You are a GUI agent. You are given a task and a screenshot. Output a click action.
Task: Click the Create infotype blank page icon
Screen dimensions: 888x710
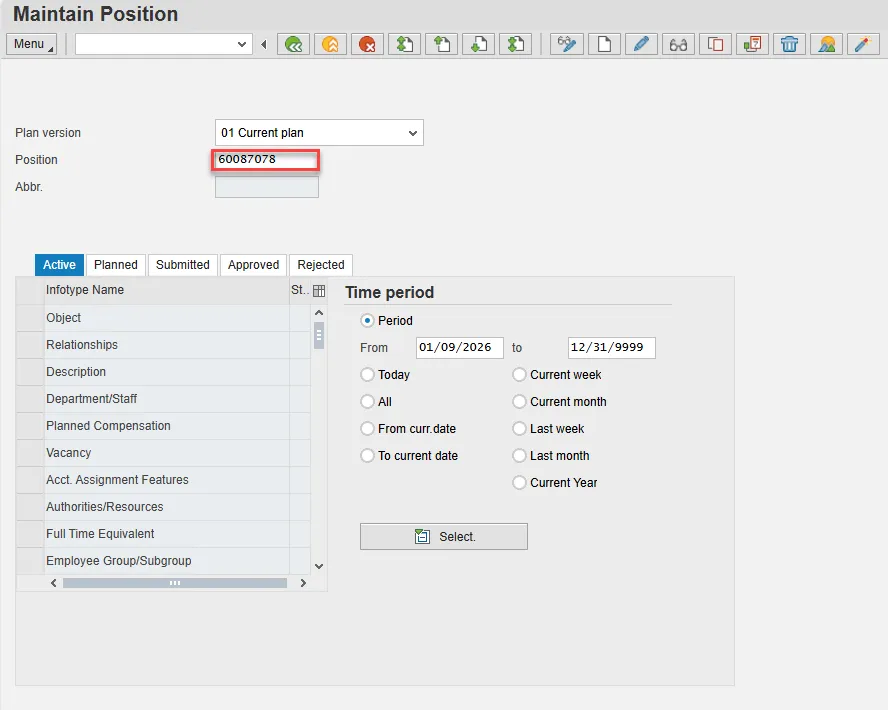coord(604,44)
